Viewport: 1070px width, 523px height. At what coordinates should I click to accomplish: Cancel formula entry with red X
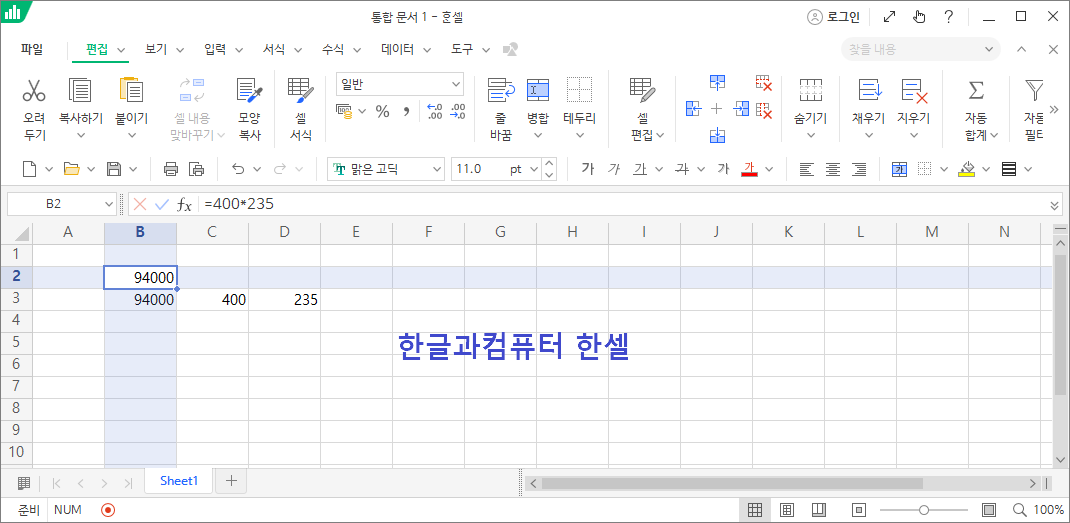[x=140, y=203]
